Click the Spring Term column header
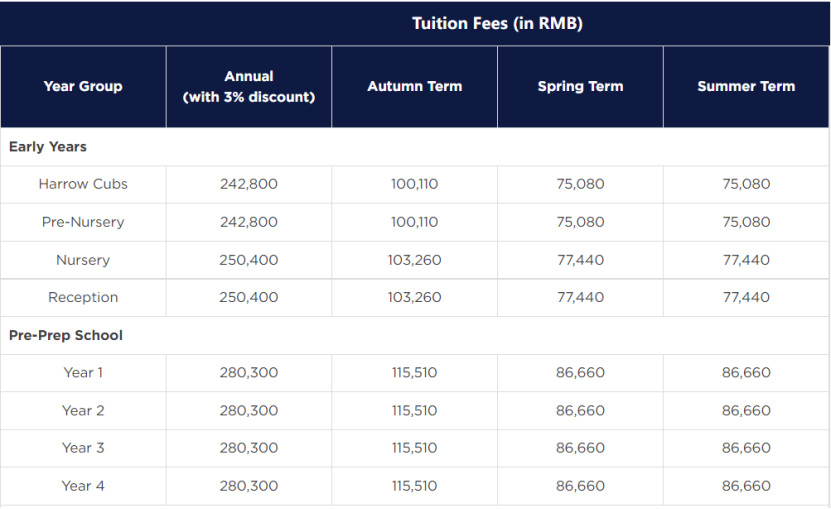This screenshot has width=831, height=509. (x=580, y=86)
